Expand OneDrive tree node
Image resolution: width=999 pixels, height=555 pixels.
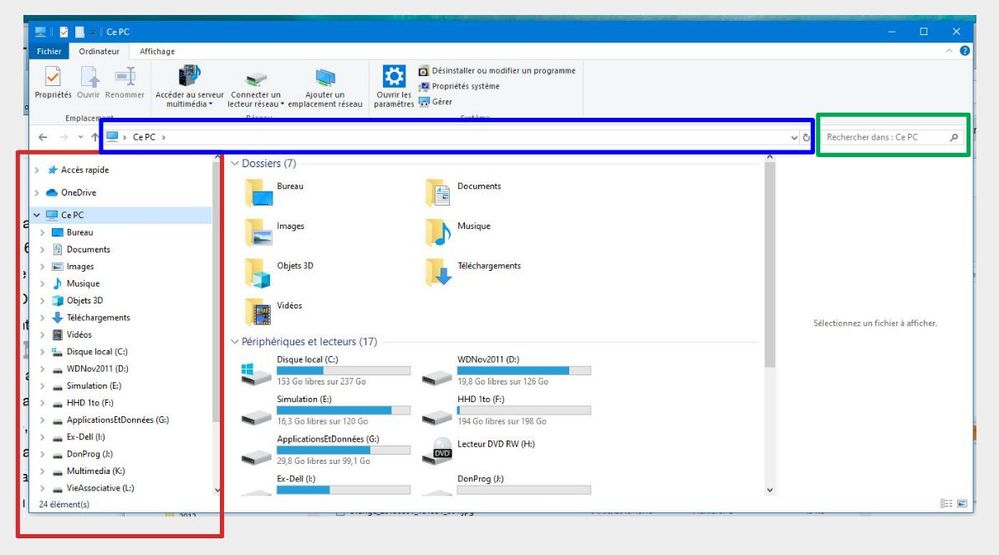pyautogui.click(x=37, y=193)
